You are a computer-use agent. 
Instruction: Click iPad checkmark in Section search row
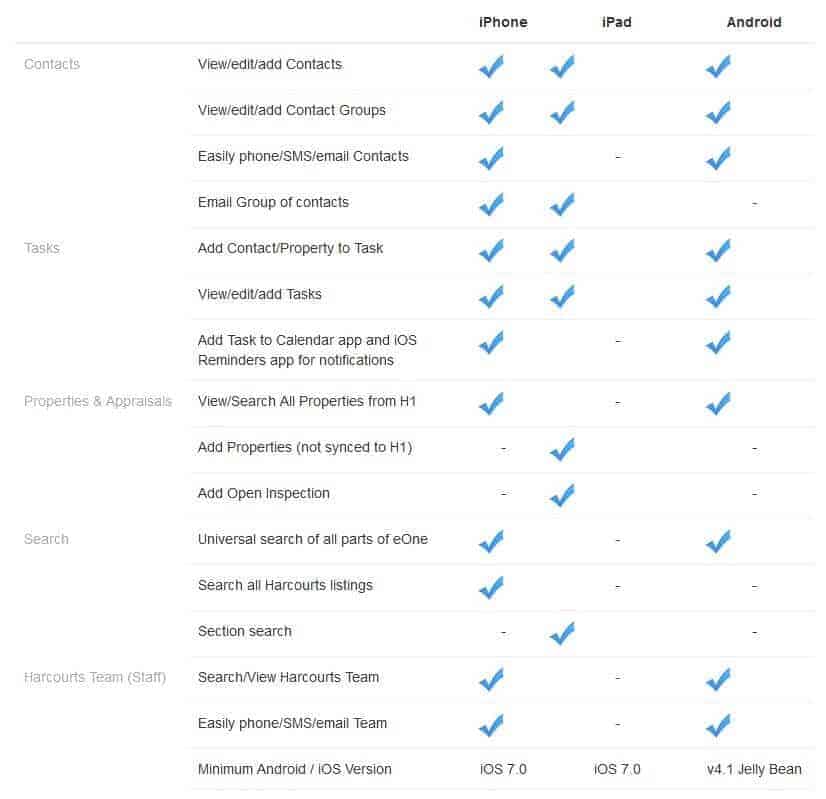562,633
